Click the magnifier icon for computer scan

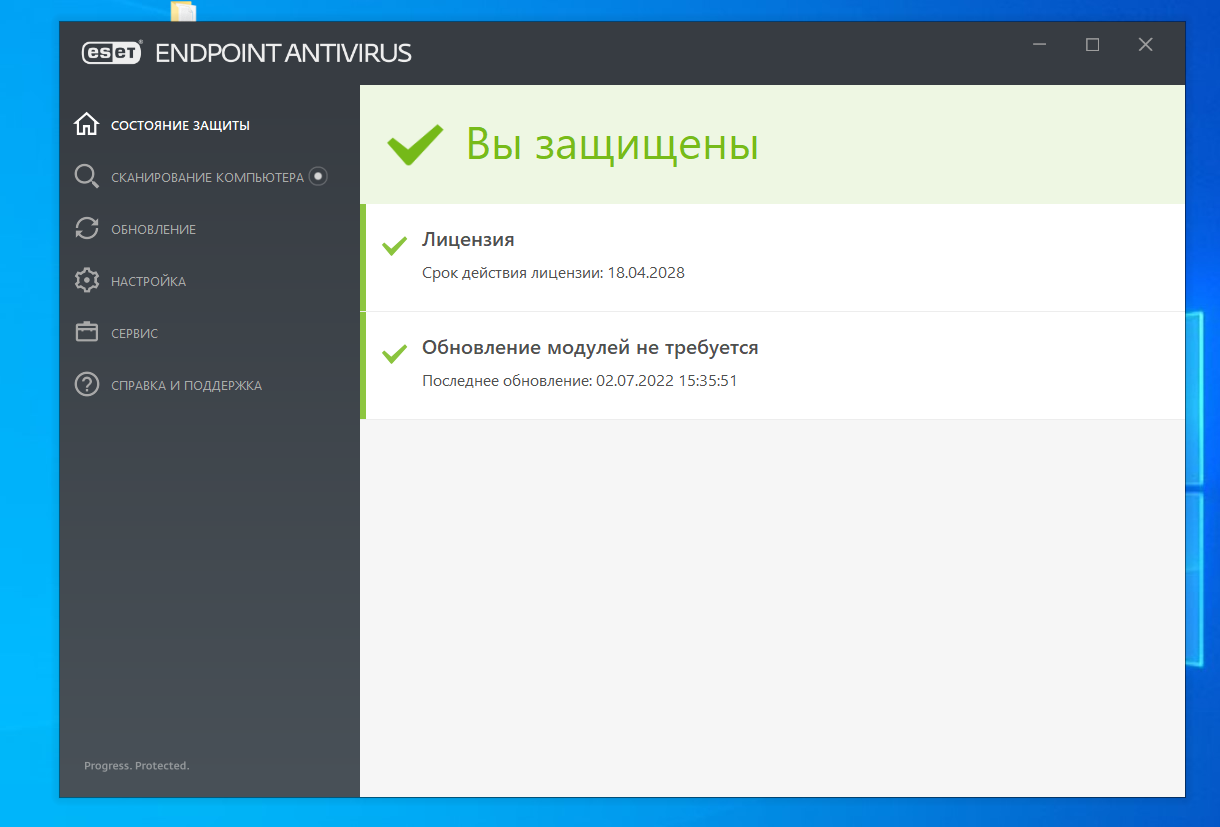click(x=87, y=177)
